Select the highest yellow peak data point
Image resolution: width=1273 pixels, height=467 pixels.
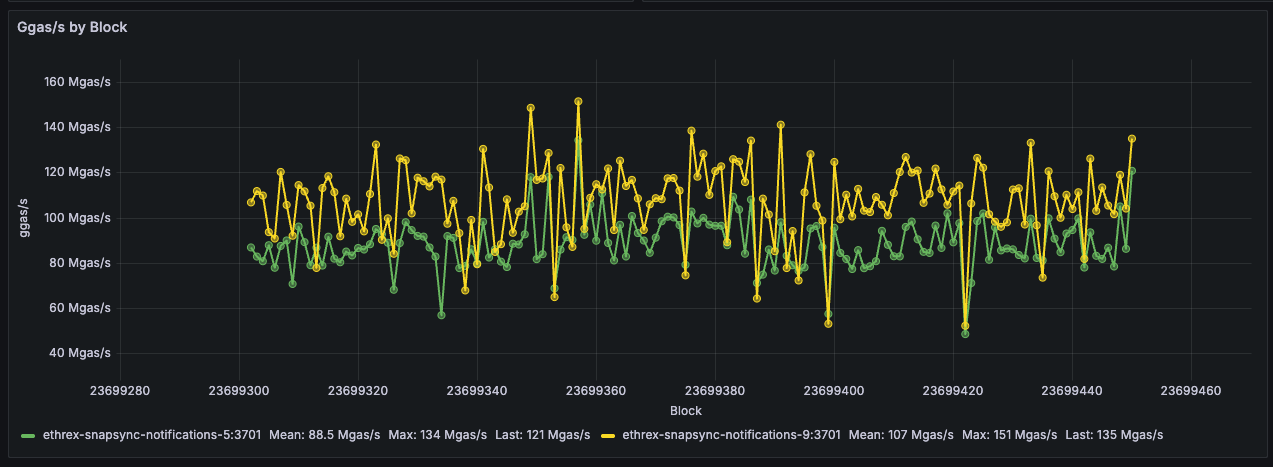click(x=578, y=102)
